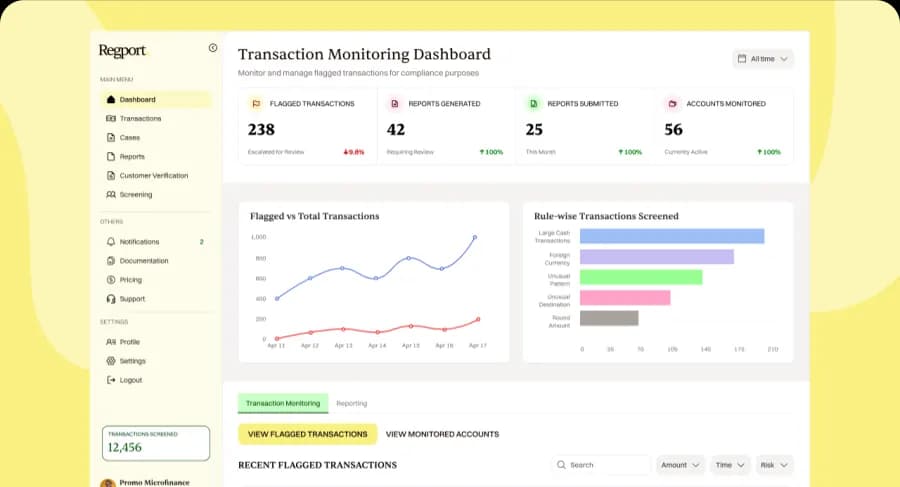The width and height of the screenshot is (900, 487).
Task: Click the Profile icon in settings
Action: [111, 342]
